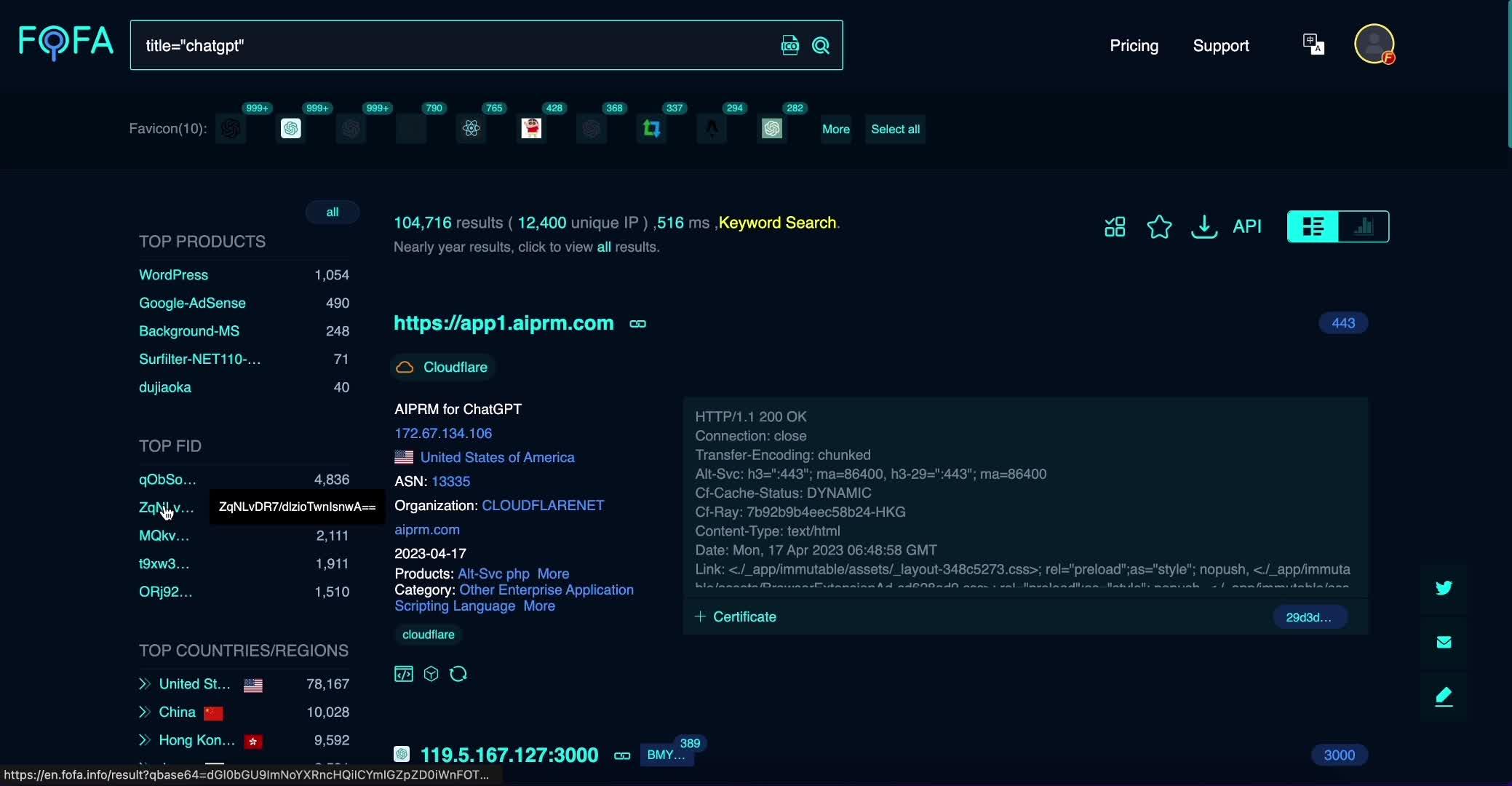Viewport: 1512px width, 786px height.
Task: Click the ICO favicon search icon
Action: click(x=789, y=46)
